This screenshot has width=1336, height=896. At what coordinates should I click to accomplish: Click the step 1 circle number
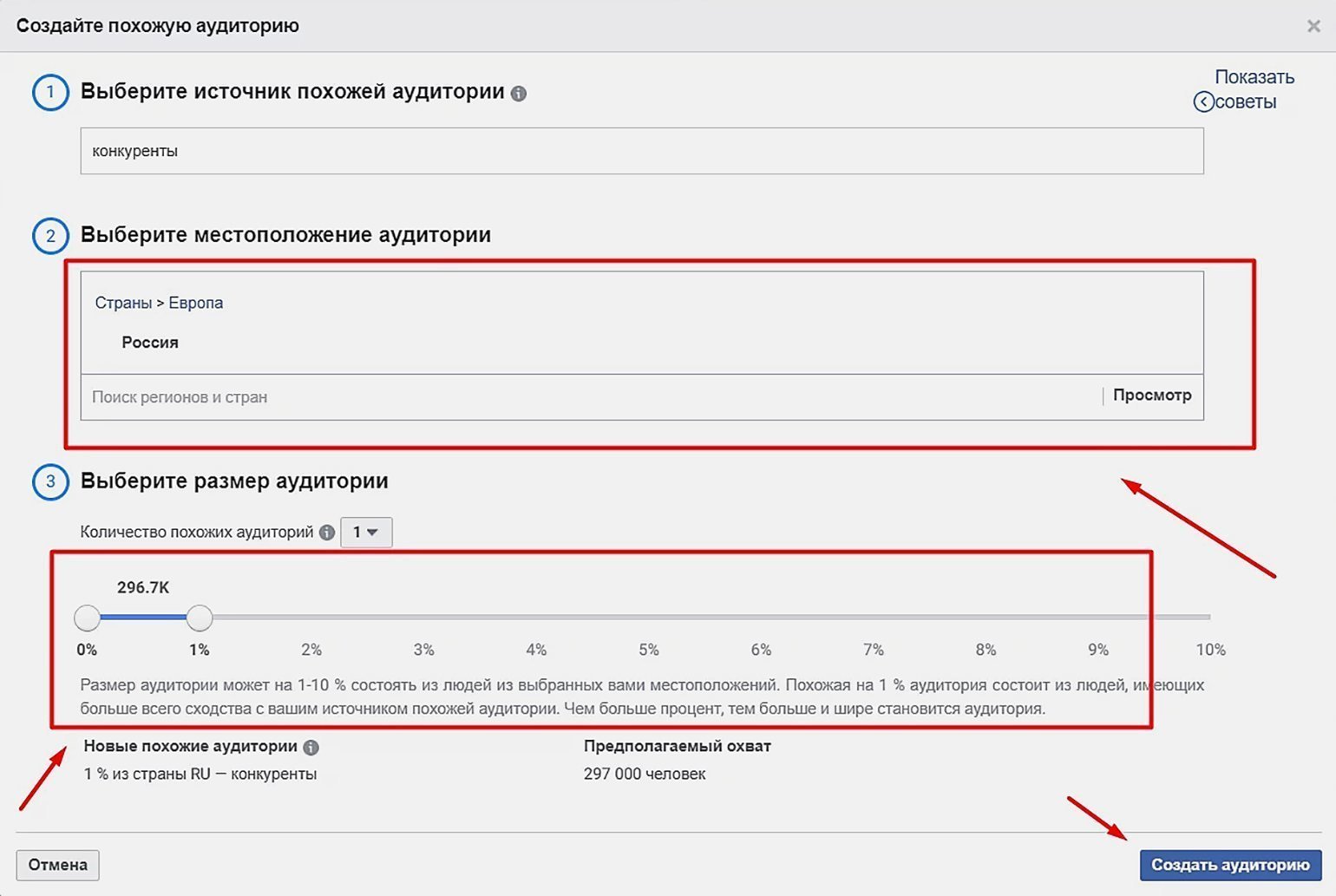click(x=50, y=93)
